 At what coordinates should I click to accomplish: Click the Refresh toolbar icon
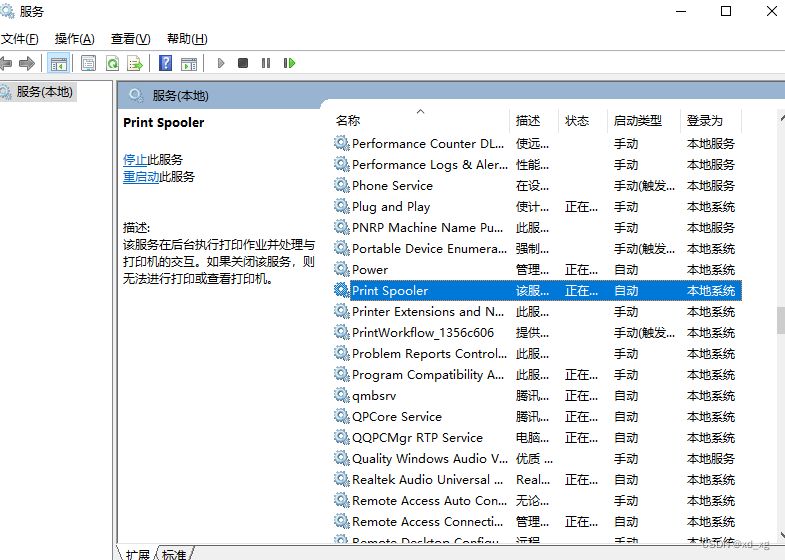click(x=112, y=64)
